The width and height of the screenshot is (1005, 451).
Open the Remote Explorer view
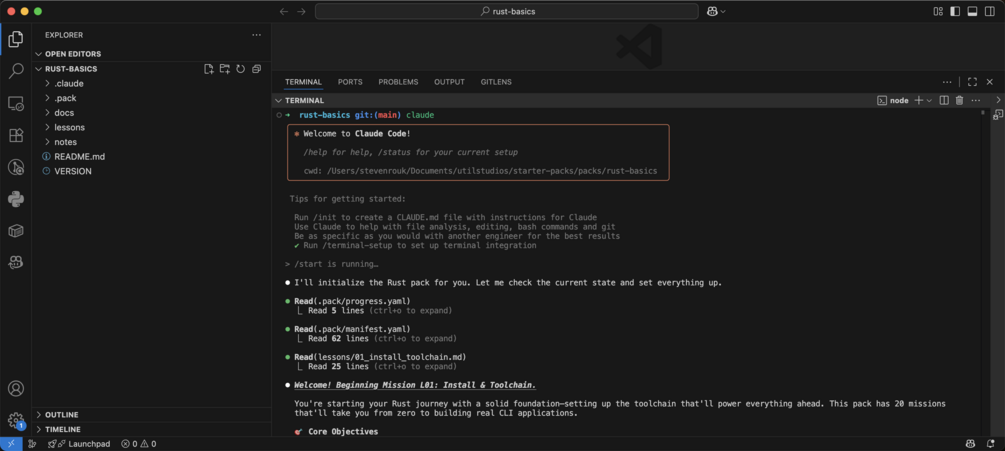coord(15,103)
